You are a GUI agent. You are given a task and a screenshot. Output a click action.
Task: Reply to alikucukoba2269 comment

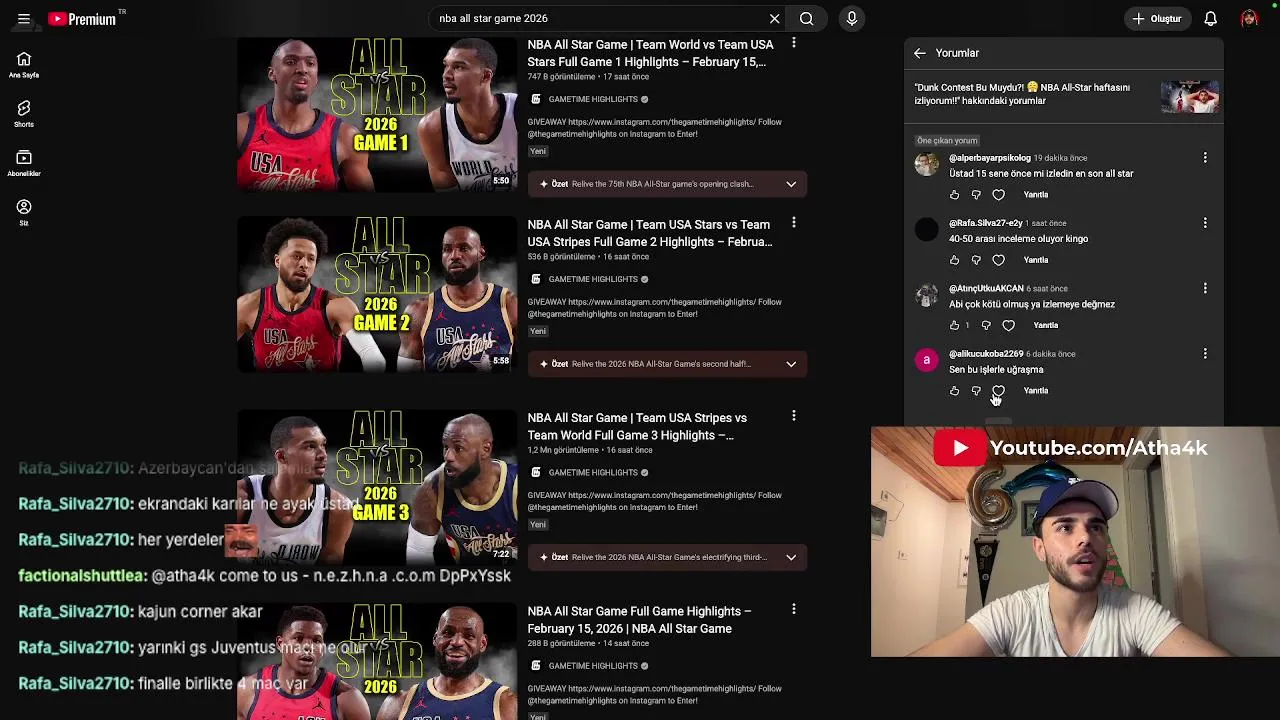click(1036, 391)
